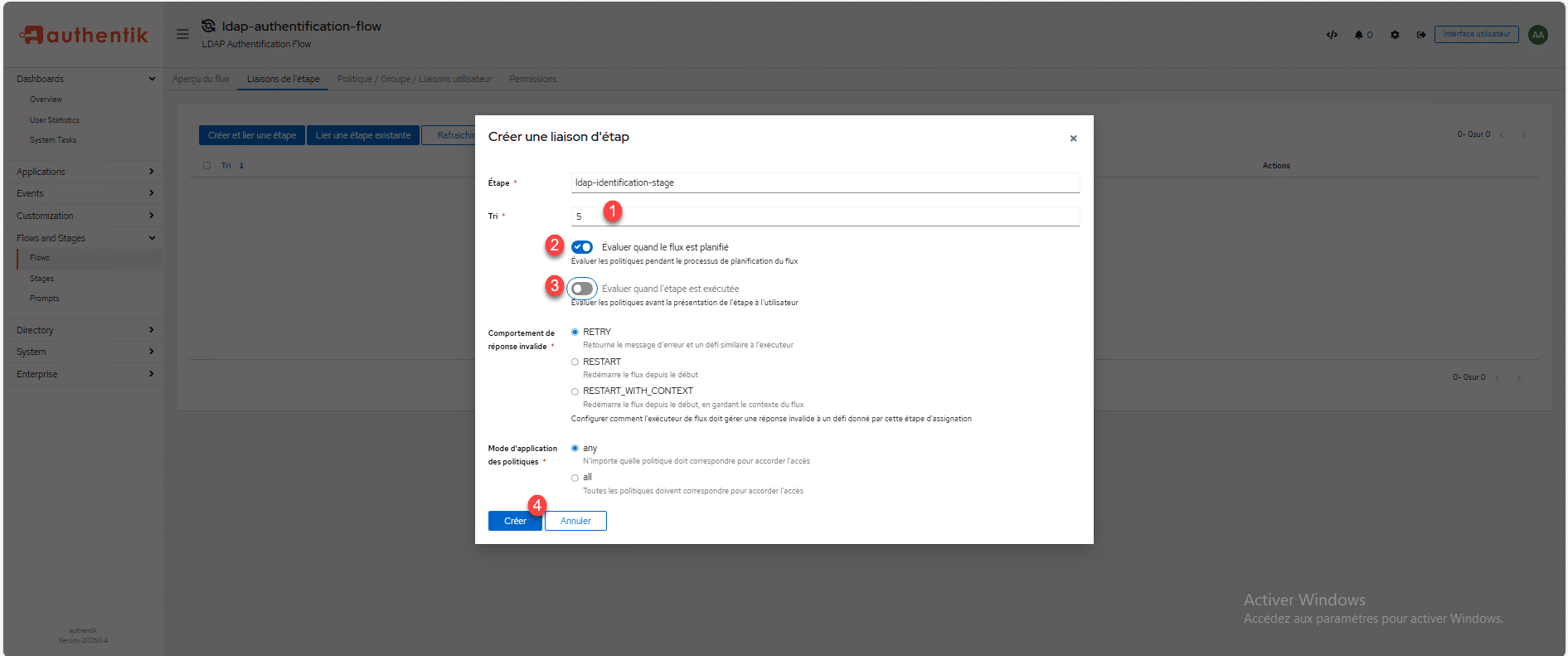Open the user settings gear icon
Image resolution: width=1568 pixels, height=656 pixels.
tap(1395, 35)
